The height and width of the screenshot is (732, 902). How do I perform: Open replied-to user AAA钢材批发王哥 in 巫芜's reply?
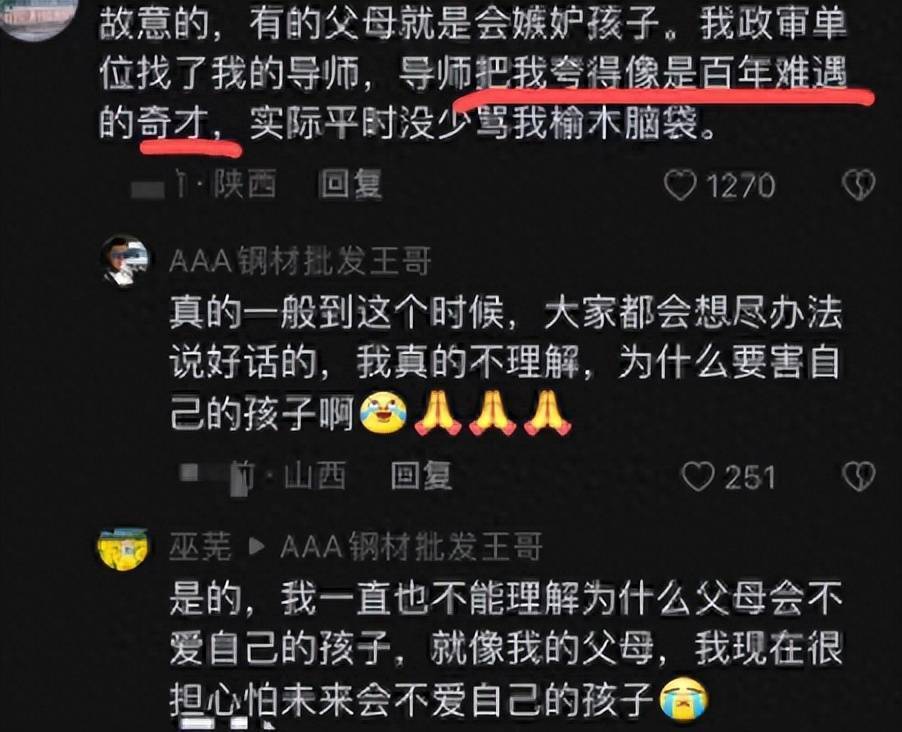411,547
